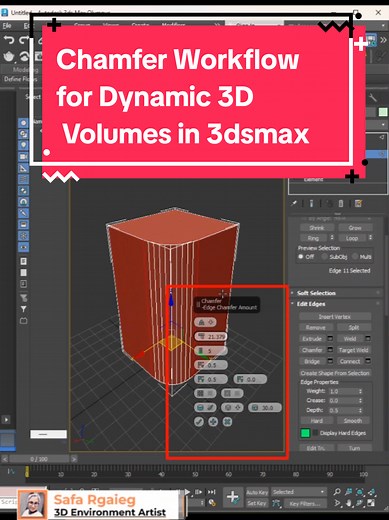Image resolution: width=389 pixels, height=520 pixels.
Task: Open Chamfer settings box
Action: click(x=330, y=350)
